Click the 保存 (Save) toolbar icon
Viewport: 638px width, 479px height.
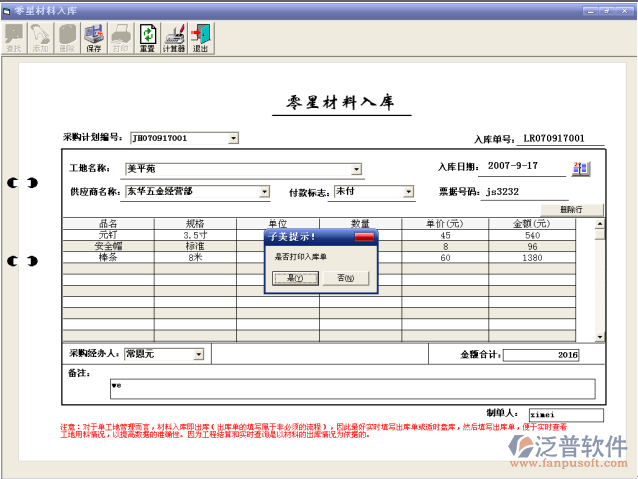pos(94,37)
